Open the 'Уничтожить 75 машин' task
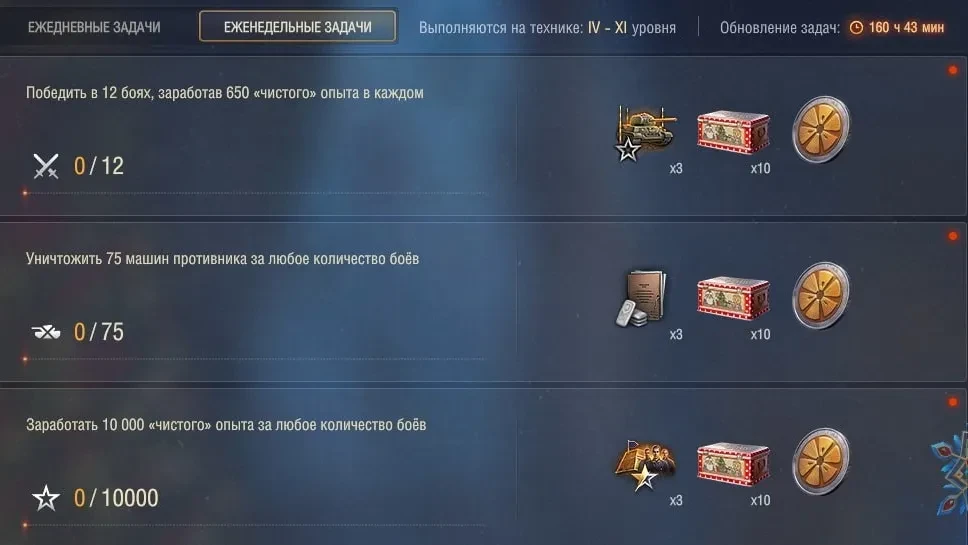Viewport: 968px width, 545px height. tap(222, 259)
